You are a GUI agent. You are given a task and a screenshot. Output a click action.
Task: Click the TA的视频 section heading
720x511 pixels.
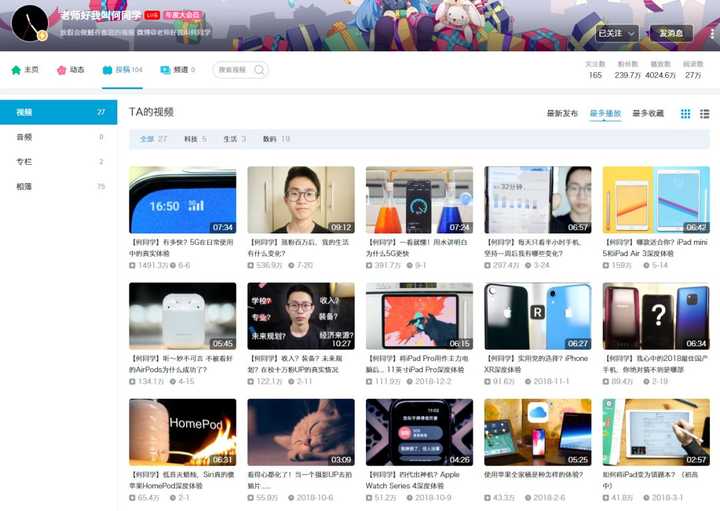point(151,112)
